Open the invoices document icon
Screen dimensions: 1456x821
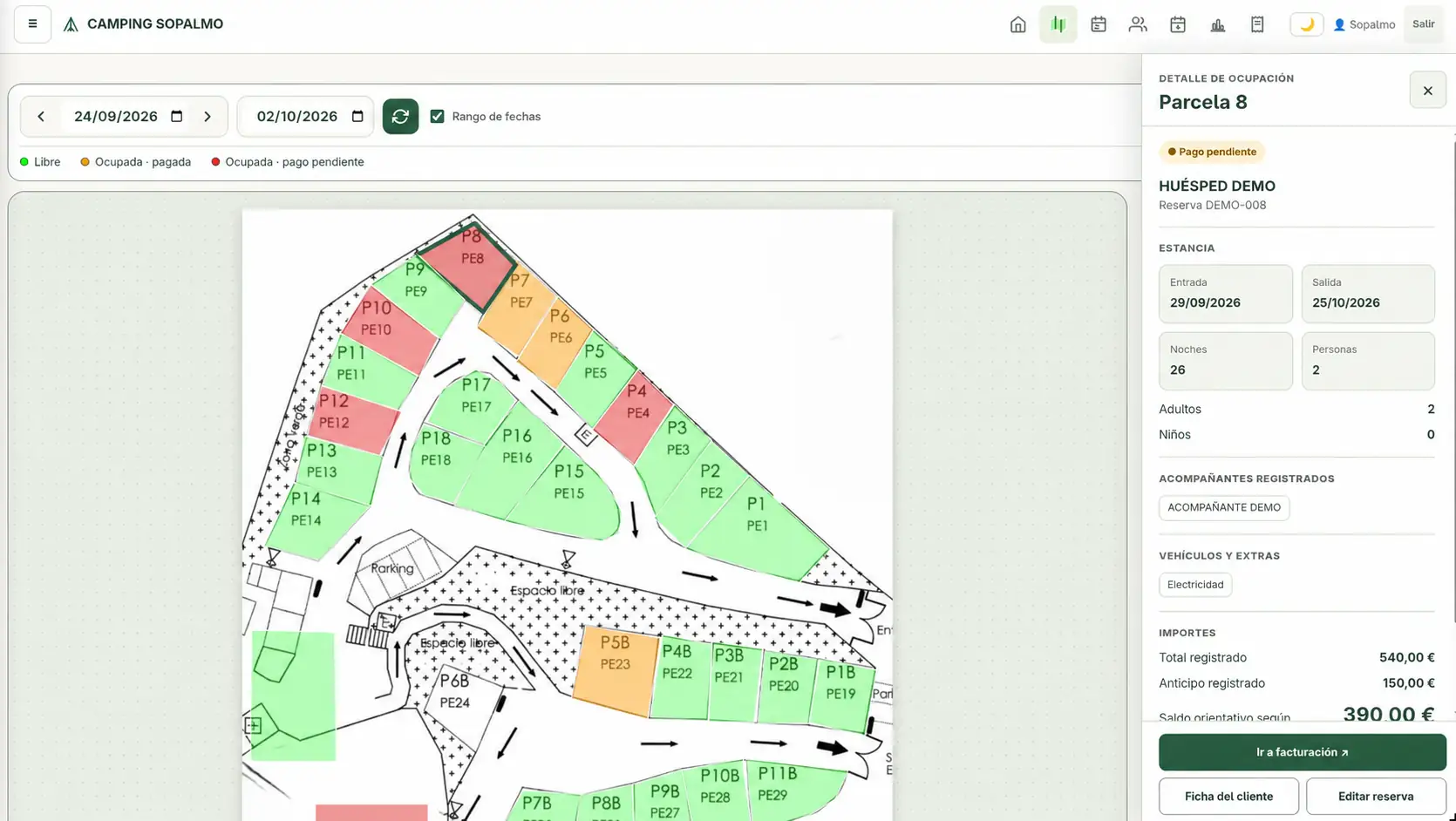tap(1257, 24)
